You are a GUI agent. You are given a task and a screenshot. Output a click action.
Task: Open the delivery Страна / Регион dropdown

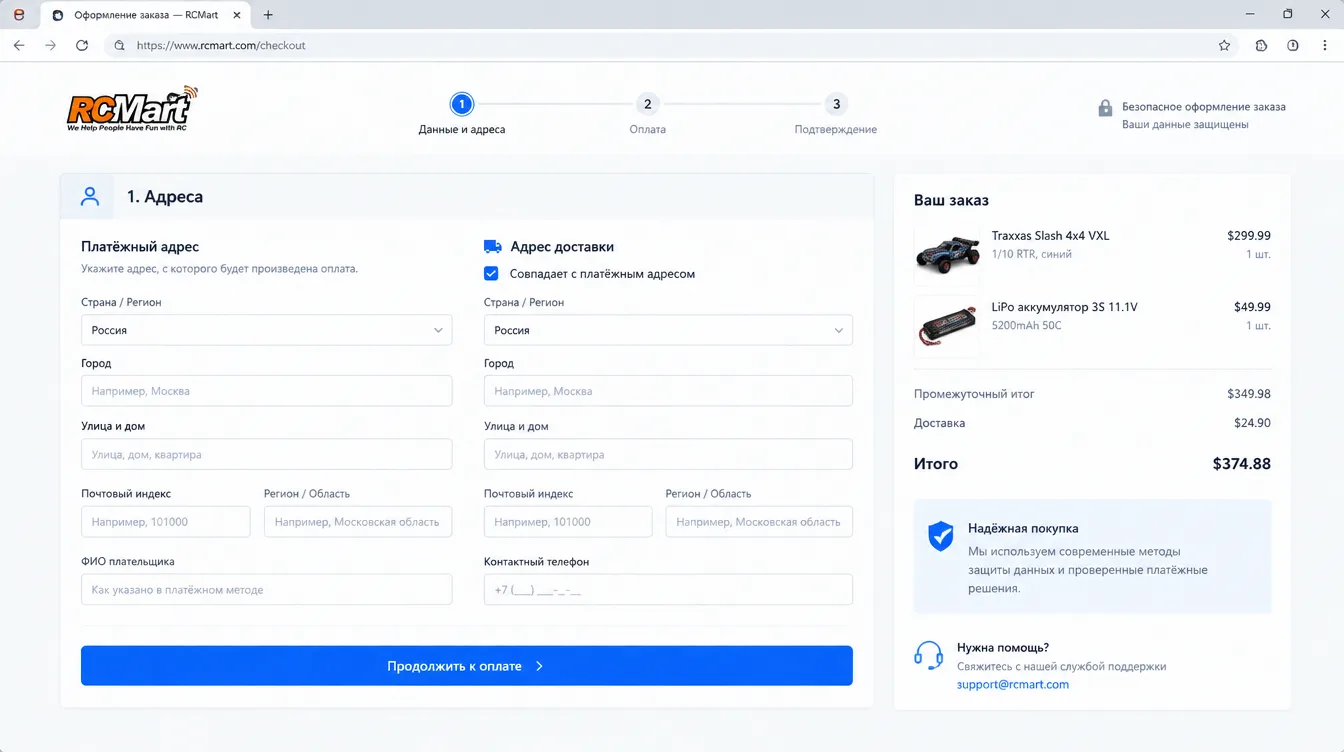tap(668, 330)
